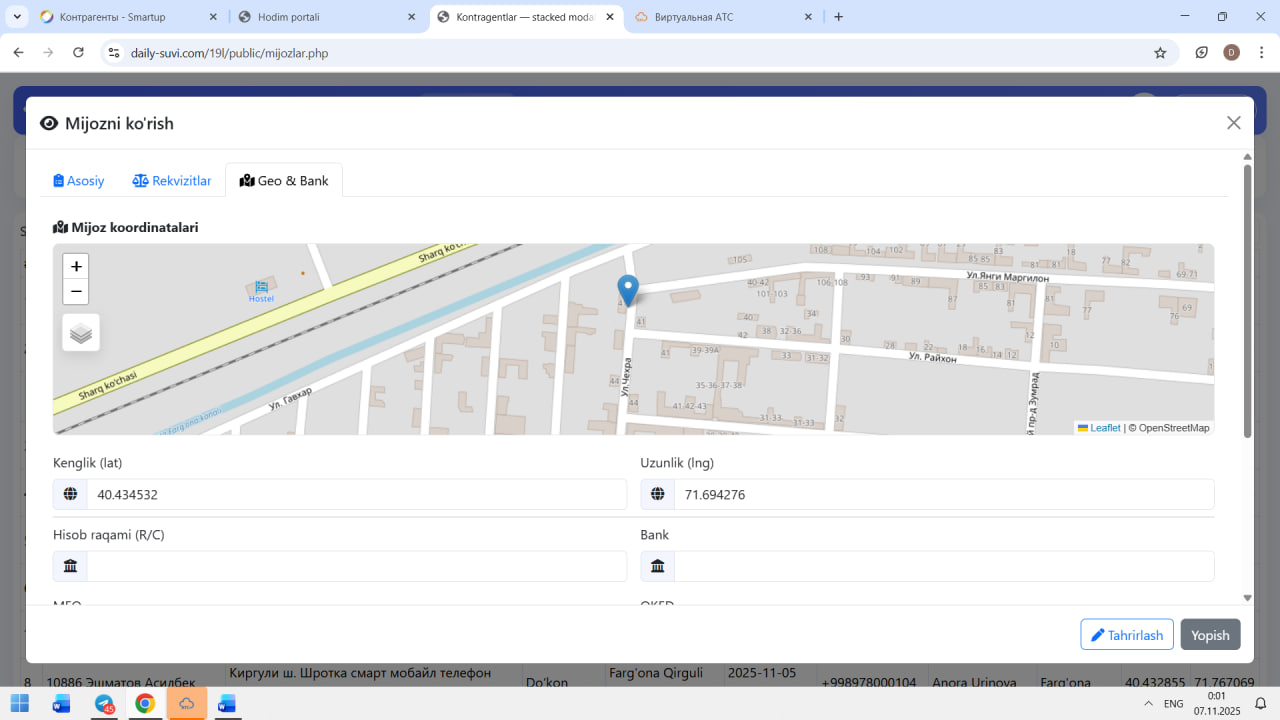Show hidden system tray icons
Viewport: 1280px width, 720px height.
pos(1147,704)
